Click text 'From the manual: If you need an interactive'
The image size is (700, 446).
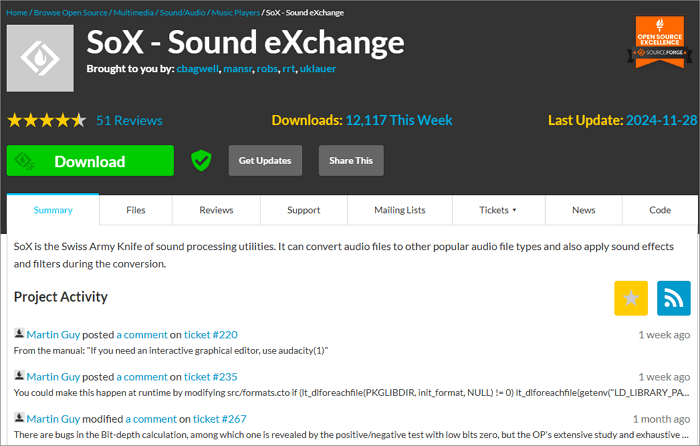pyautogui.click(x=171, y=350)
